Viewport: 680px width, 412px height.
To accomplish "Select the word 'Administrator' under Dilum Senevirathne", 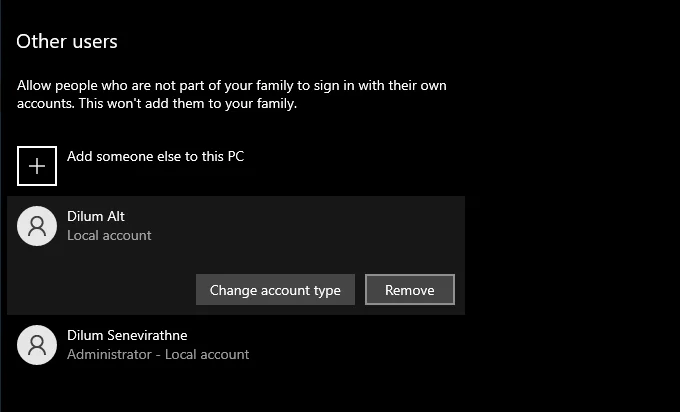I will click(x=109, y=354).
